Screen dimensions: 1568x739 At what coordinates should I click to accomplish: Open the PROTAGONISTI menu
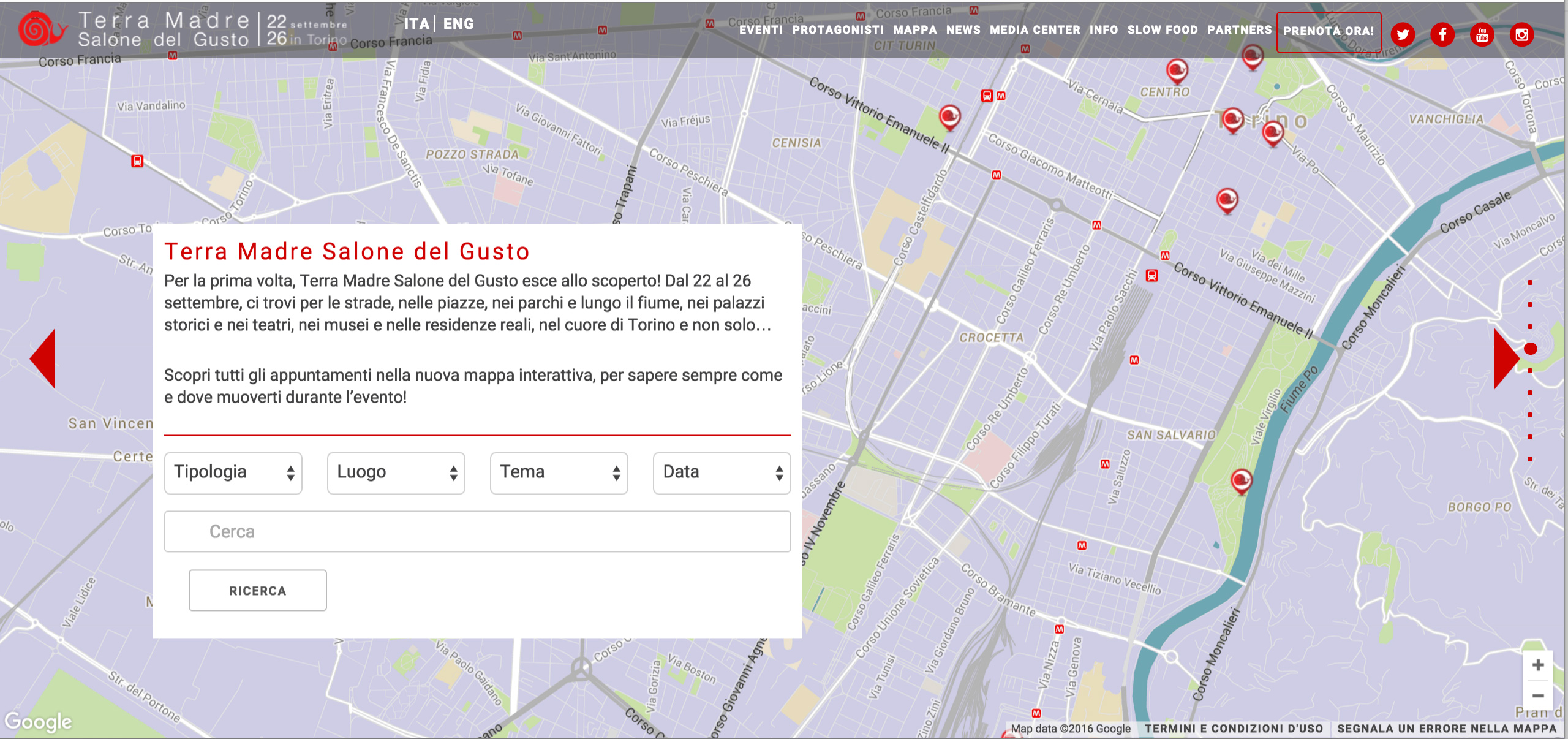[838, 29]
